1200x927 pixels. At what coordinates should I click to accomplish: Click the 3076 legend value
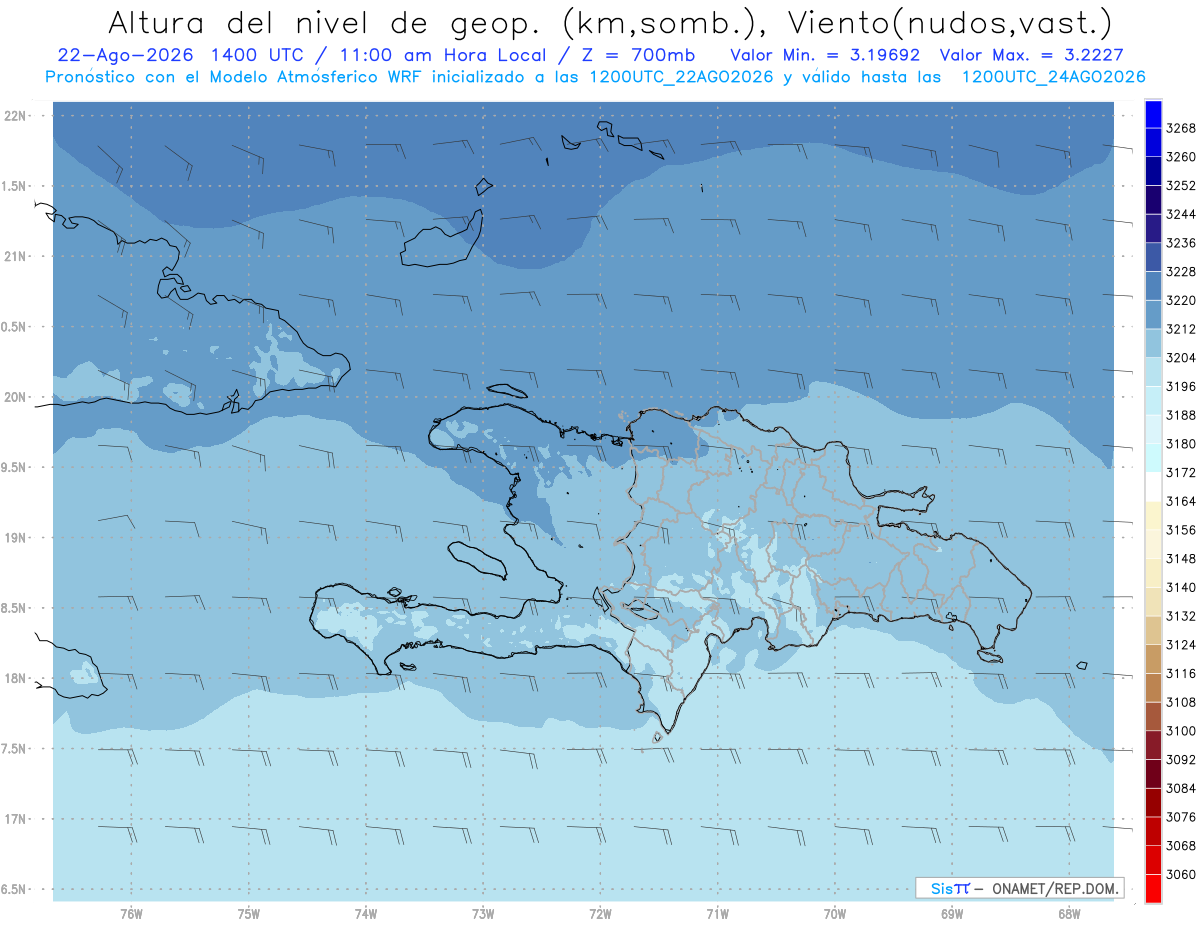(x=1181, y=817)
